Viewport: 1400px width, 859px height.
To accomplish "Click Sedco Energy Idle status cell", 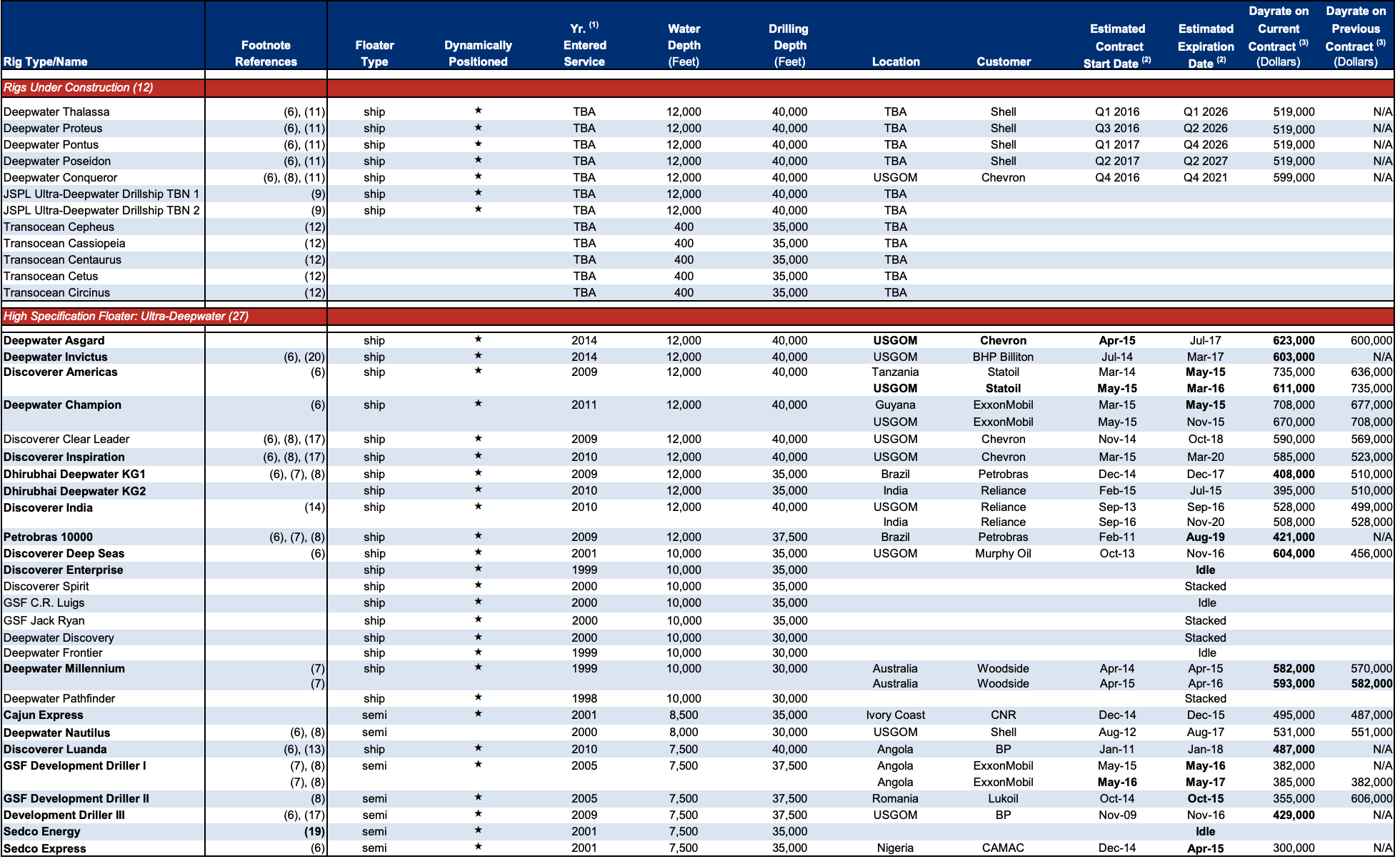I will [1205, 832].
